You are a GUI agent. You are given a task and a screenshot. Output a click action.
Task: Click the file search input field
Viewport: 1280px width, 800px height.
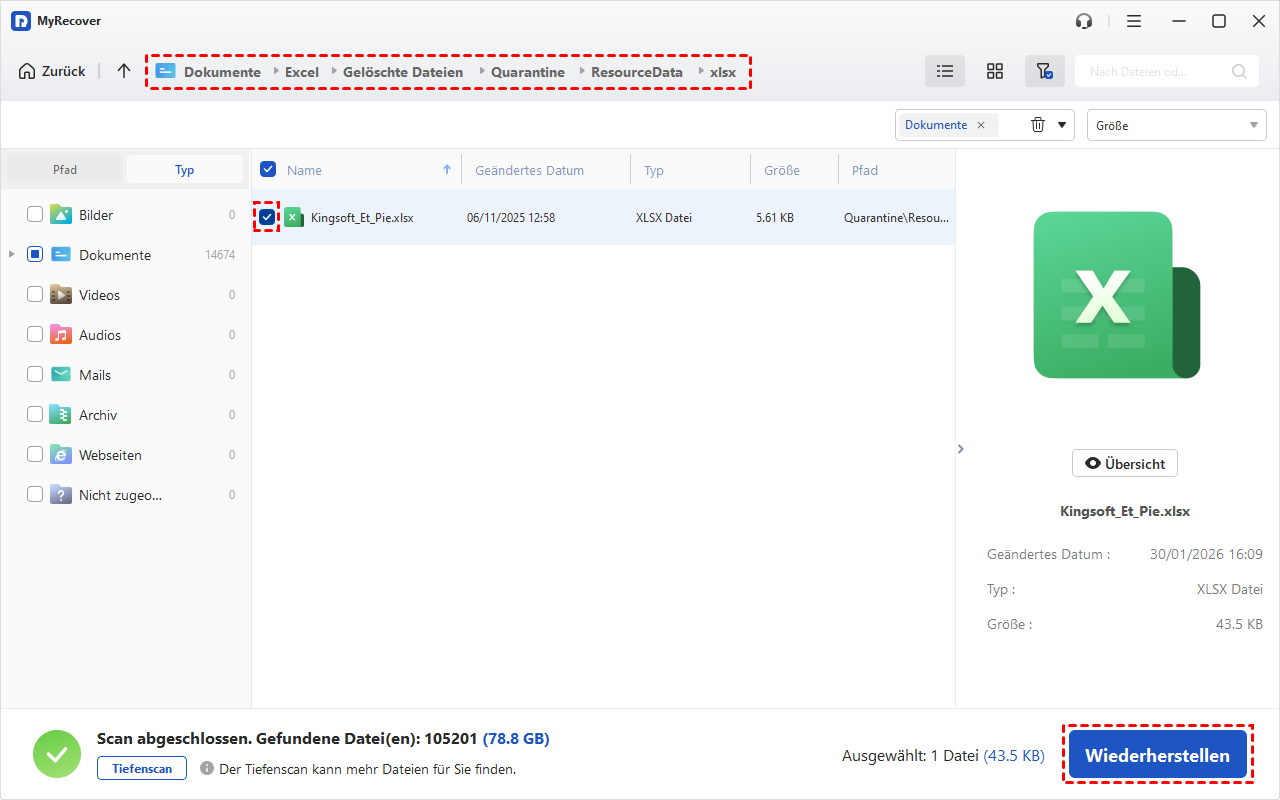pyautogui.click(x=1155, y=71)
